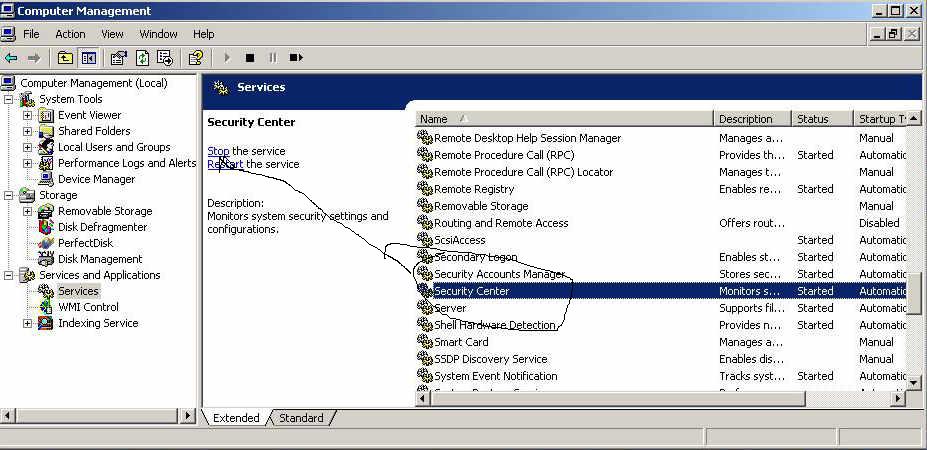Select WMI Control icon in tree
This screenshot has height=450, width=927.
pos(46,306)
